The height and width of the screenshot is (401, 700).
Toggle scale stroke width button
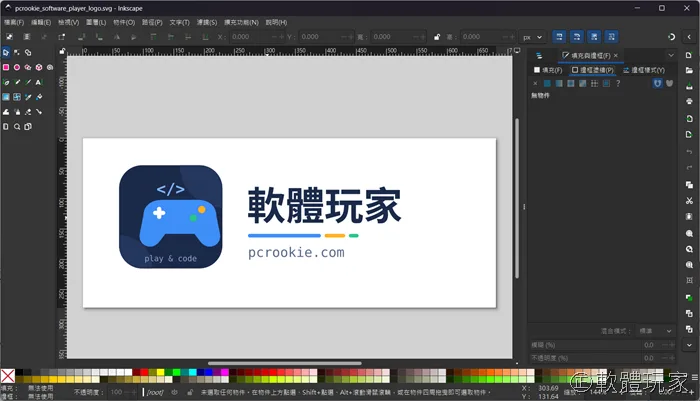[x=559, y=37]
